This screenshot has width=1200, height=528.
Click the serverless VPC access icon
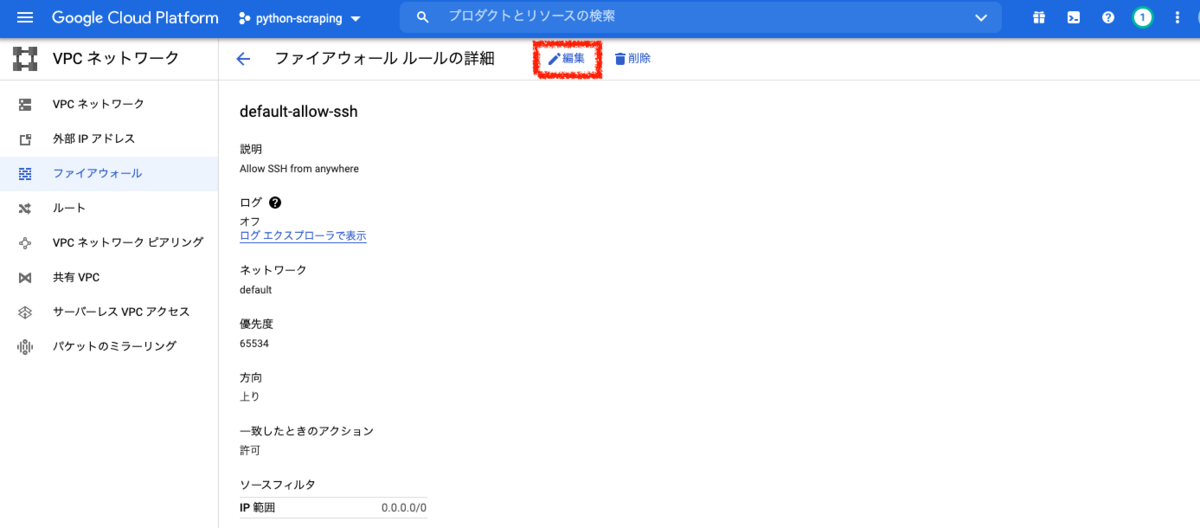(x=25, y=312)
